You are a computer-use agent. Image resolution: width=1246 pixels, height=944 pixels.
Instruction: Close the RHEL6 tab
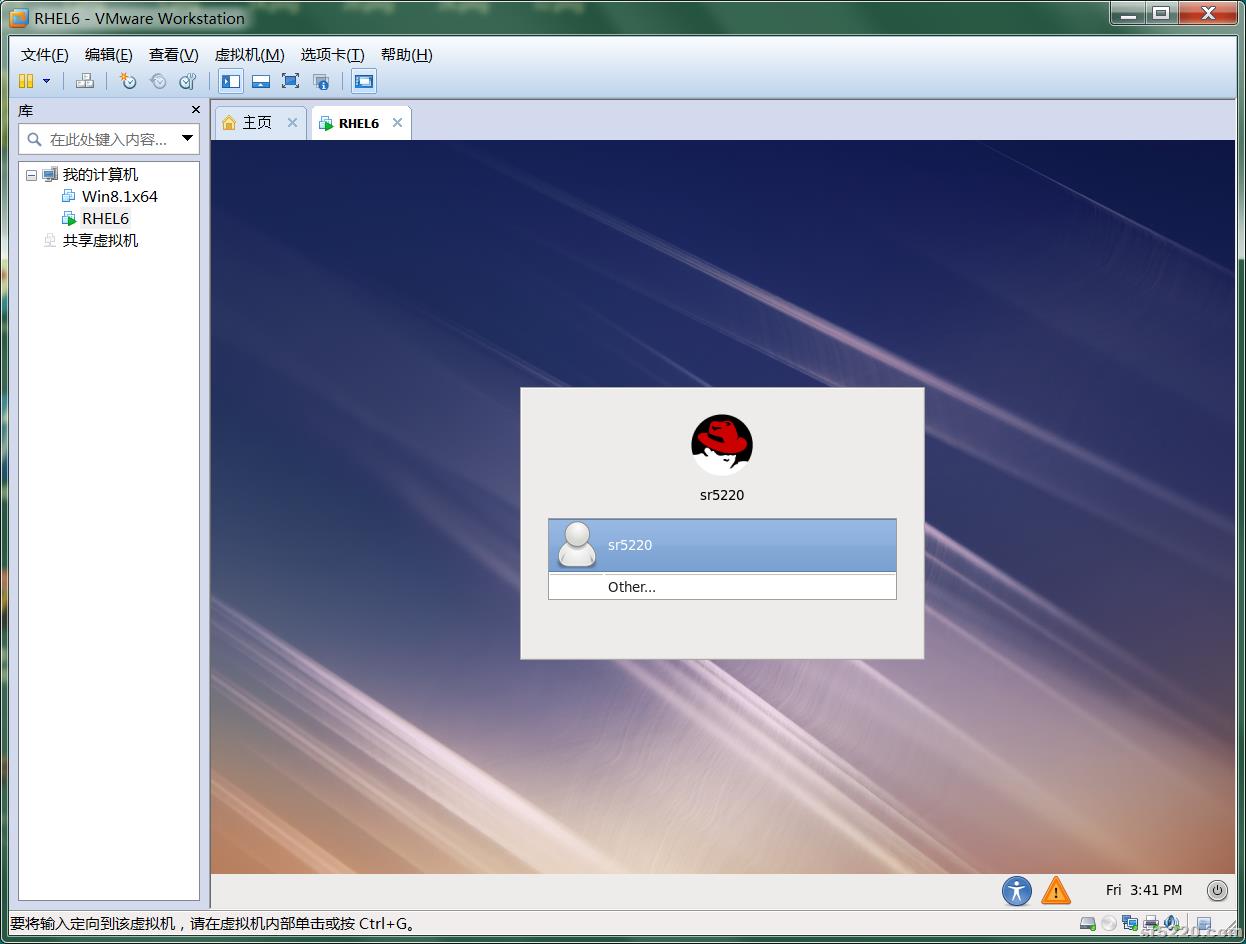click(397, 122)
